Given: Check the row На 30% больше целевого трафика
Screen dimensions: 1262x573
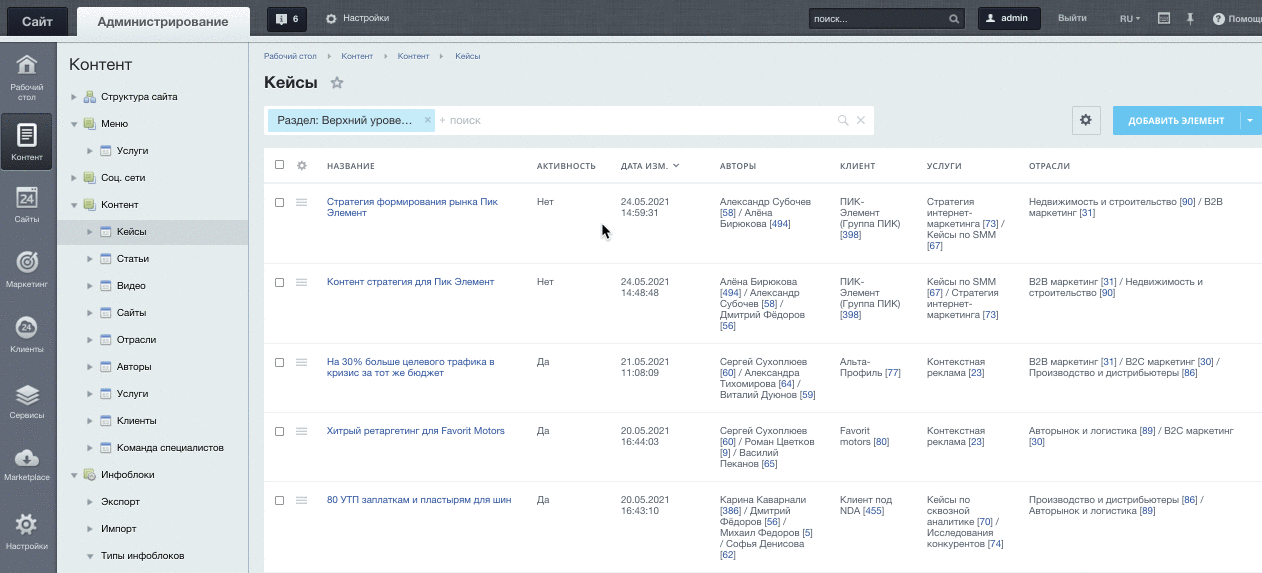Looking at the screenshot, I should coord(280,362).
